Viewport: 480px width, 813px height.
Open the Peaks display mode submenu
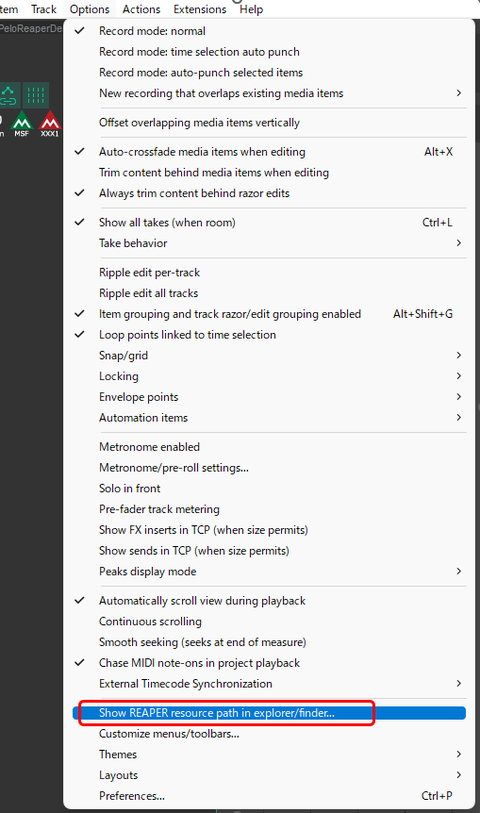point(269,571)
